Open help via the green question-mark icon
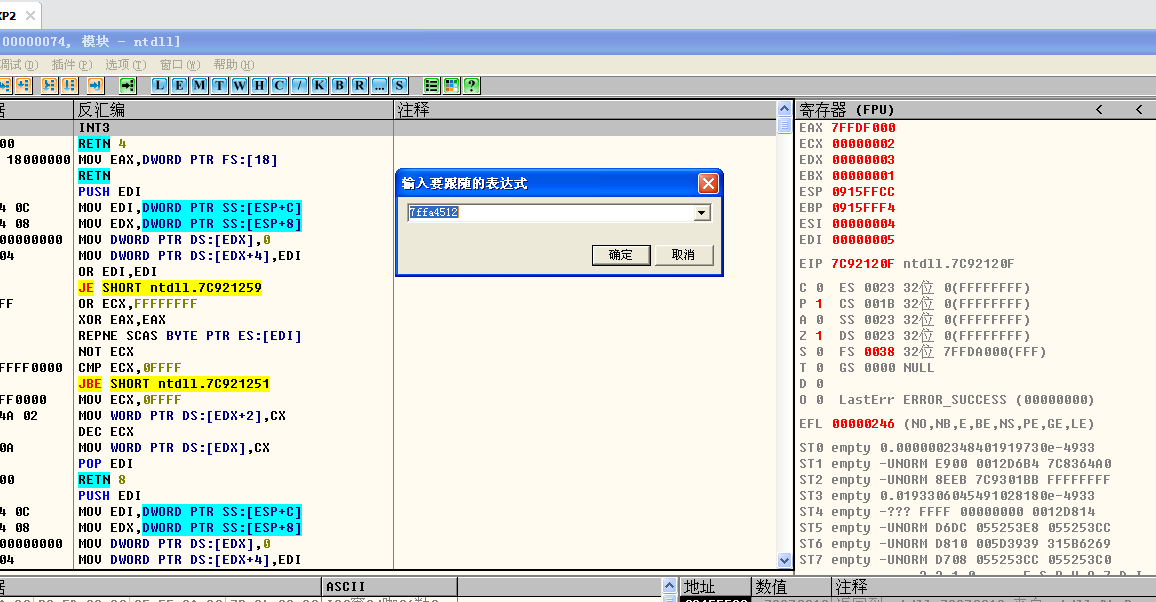 pyautogui.click(x=471, y=85)
